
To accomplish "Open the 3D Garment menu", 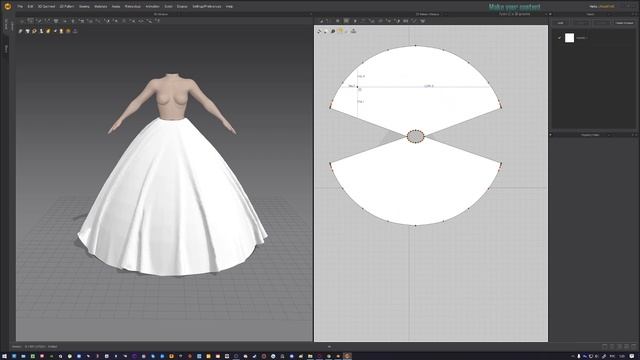I will pyautogui.click(x=46, y=7).
